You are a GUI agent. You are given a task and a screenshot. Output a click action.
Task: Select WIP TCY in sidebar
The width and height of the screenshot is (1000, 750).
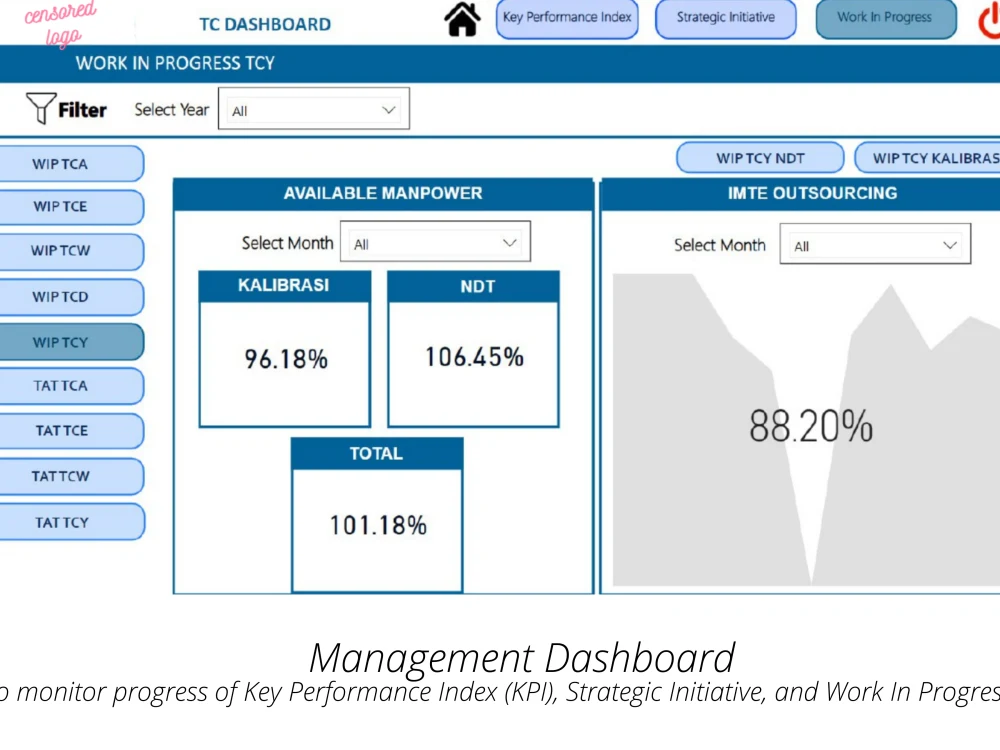(71, 342)
